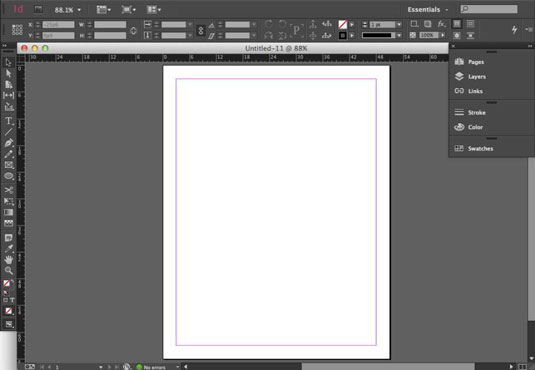Select the Scissors tool
This screenshot has height=370, width=535.
(9, 190)
